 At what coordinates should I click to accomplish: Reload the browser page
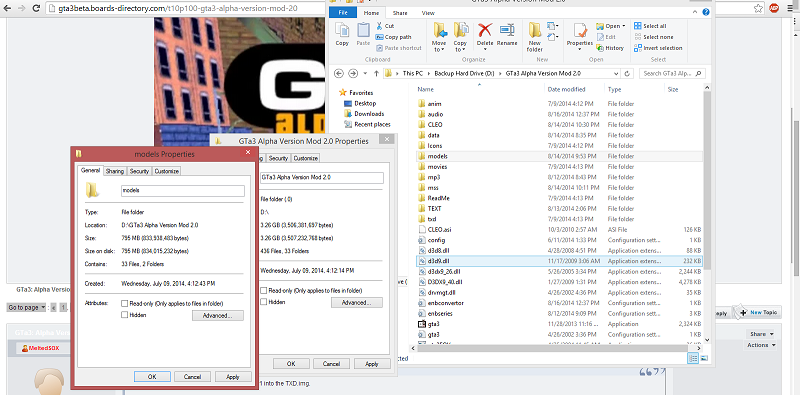pyautogui.click(x=37, y=8)
